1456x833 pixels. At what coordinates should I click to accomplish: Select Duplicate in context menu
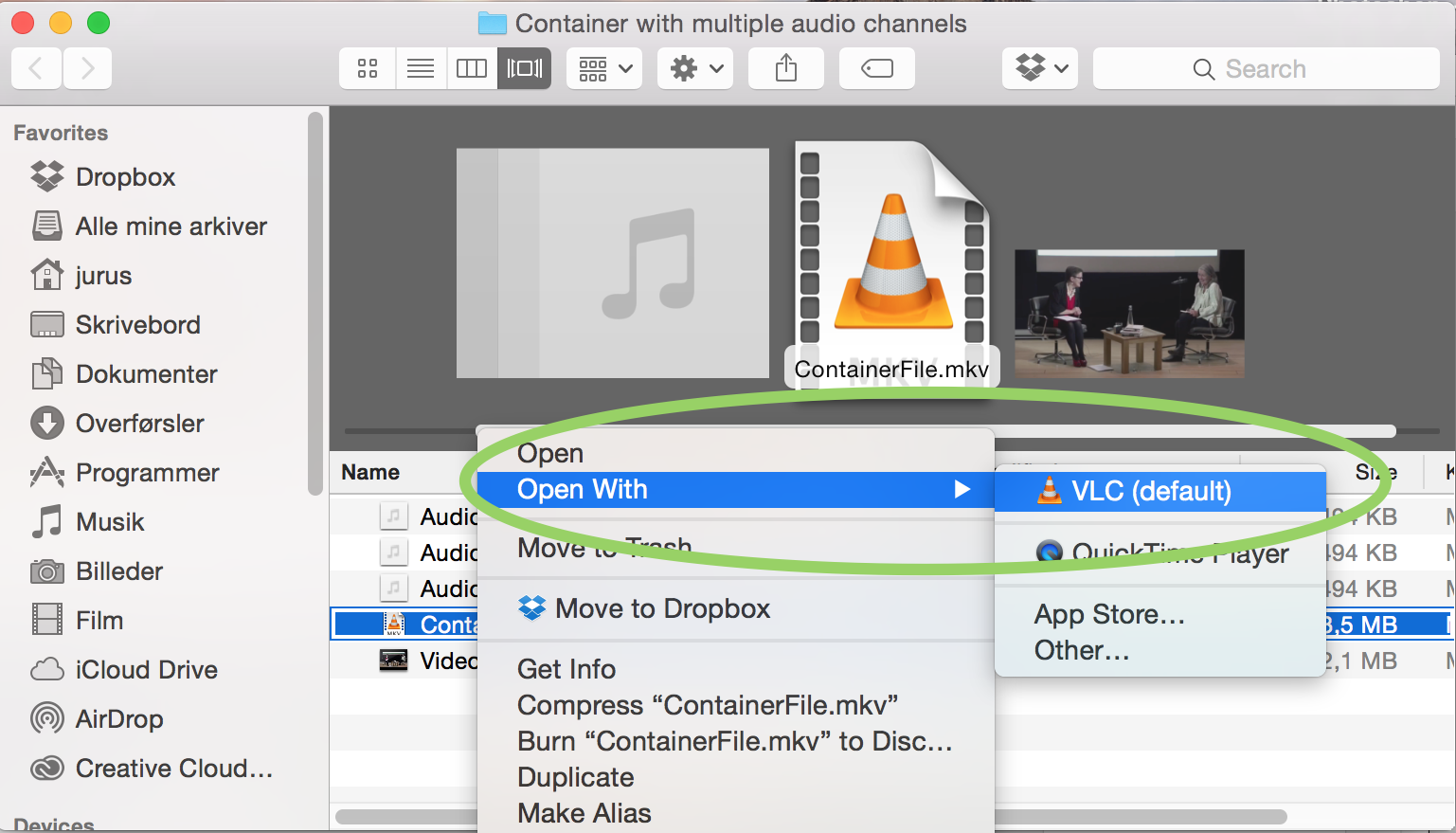735,777
